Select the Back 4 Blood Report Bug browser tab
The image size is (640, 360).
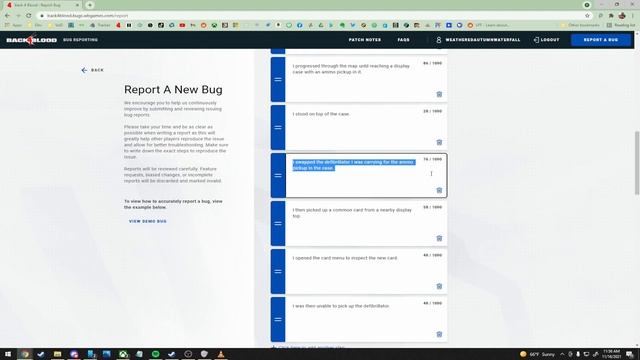click(43, 5)
